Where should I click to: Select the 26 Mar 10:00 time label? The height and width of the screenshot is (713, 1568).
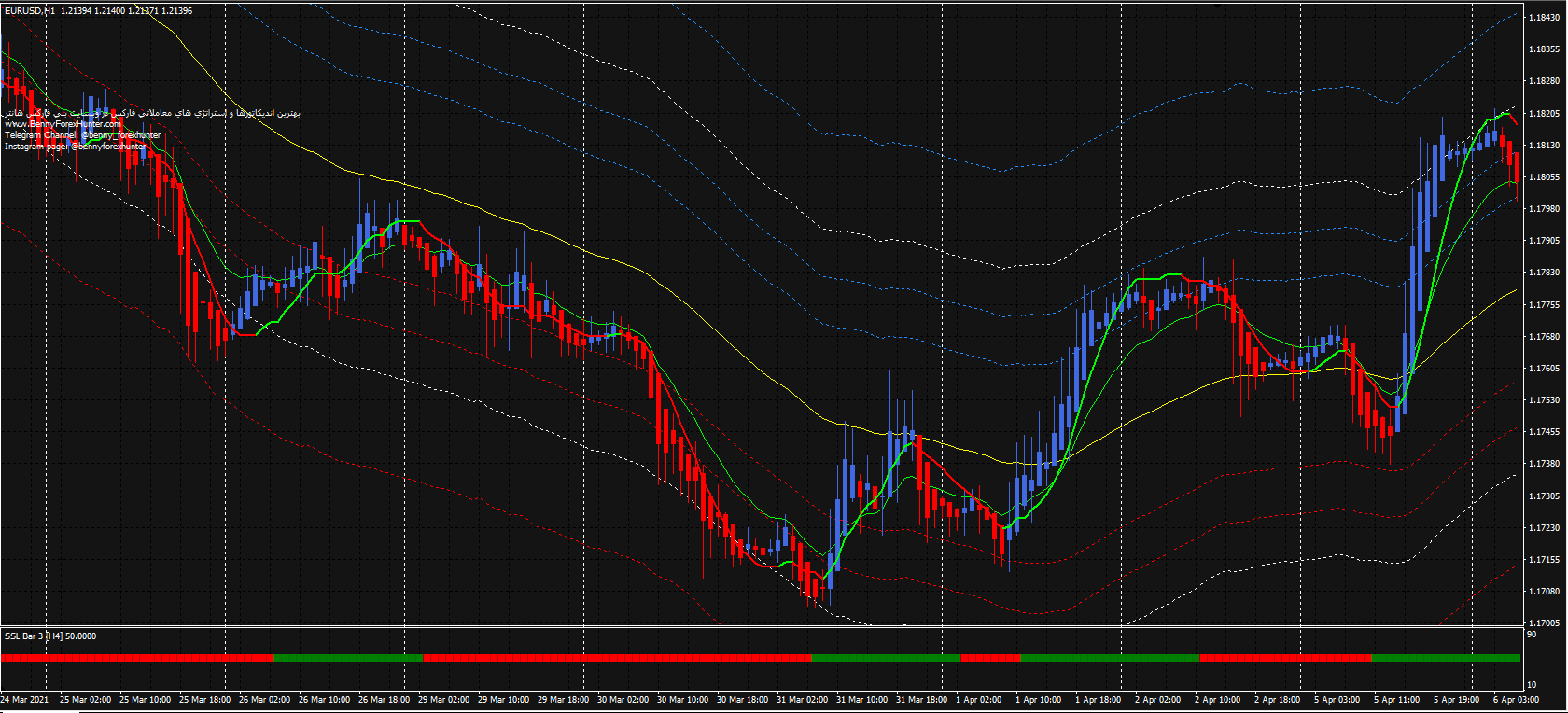pos(324,699)
